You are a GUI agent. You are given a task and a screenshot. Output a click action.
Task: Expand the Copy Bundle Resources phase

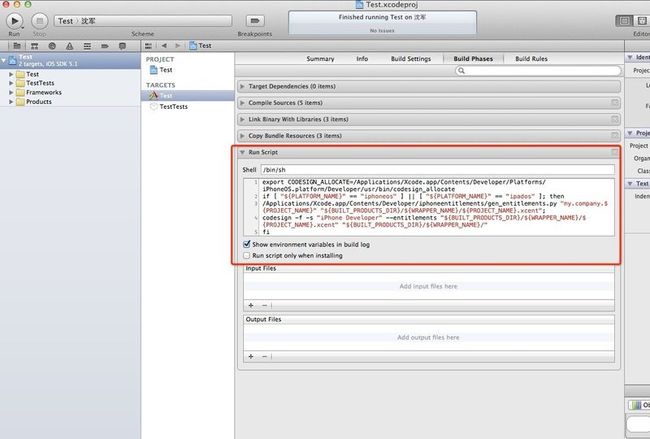point(243,136)
